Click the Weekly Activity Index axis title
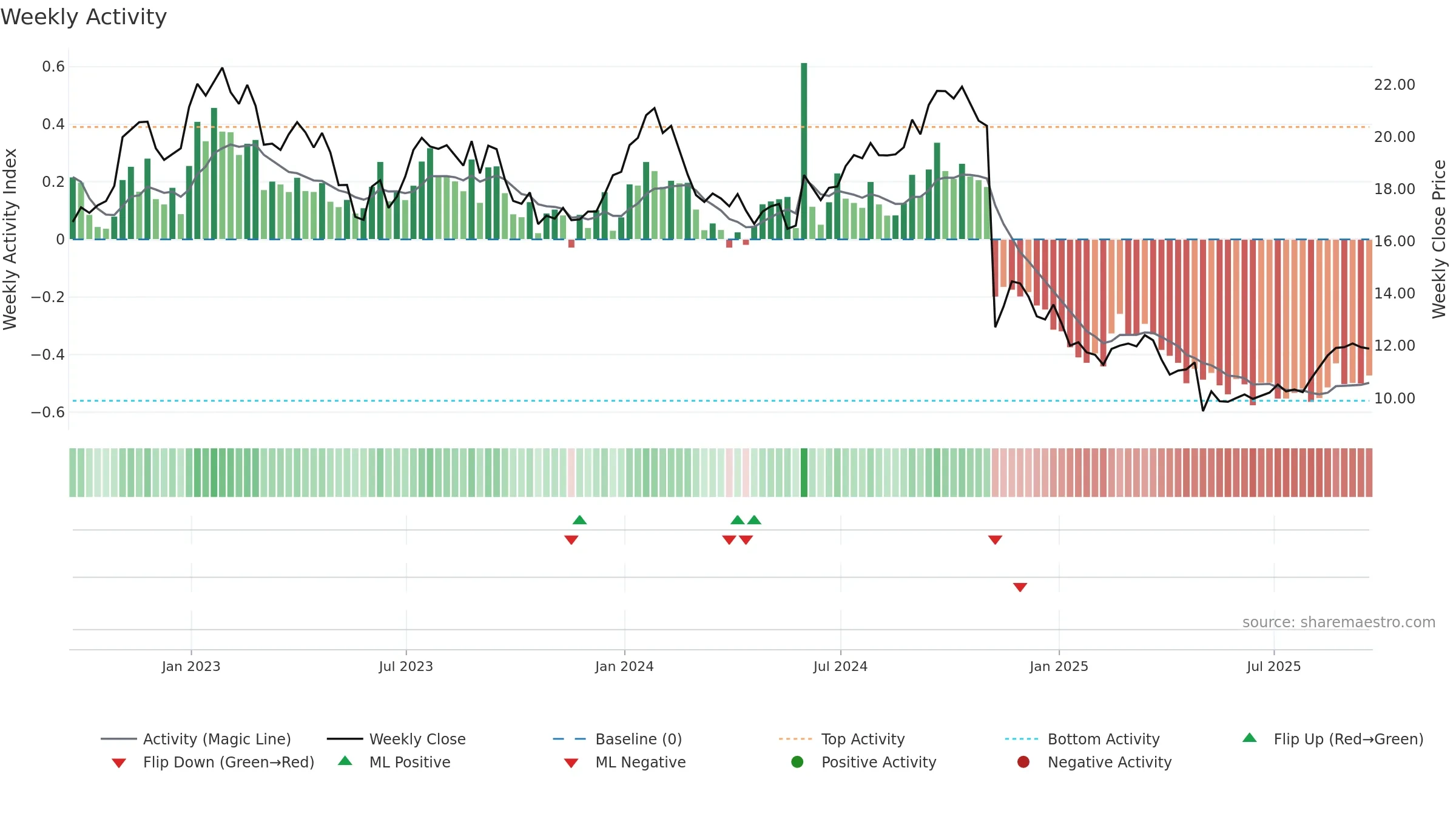The height and width of the screenshot is (819, 1456). (10, 239)
